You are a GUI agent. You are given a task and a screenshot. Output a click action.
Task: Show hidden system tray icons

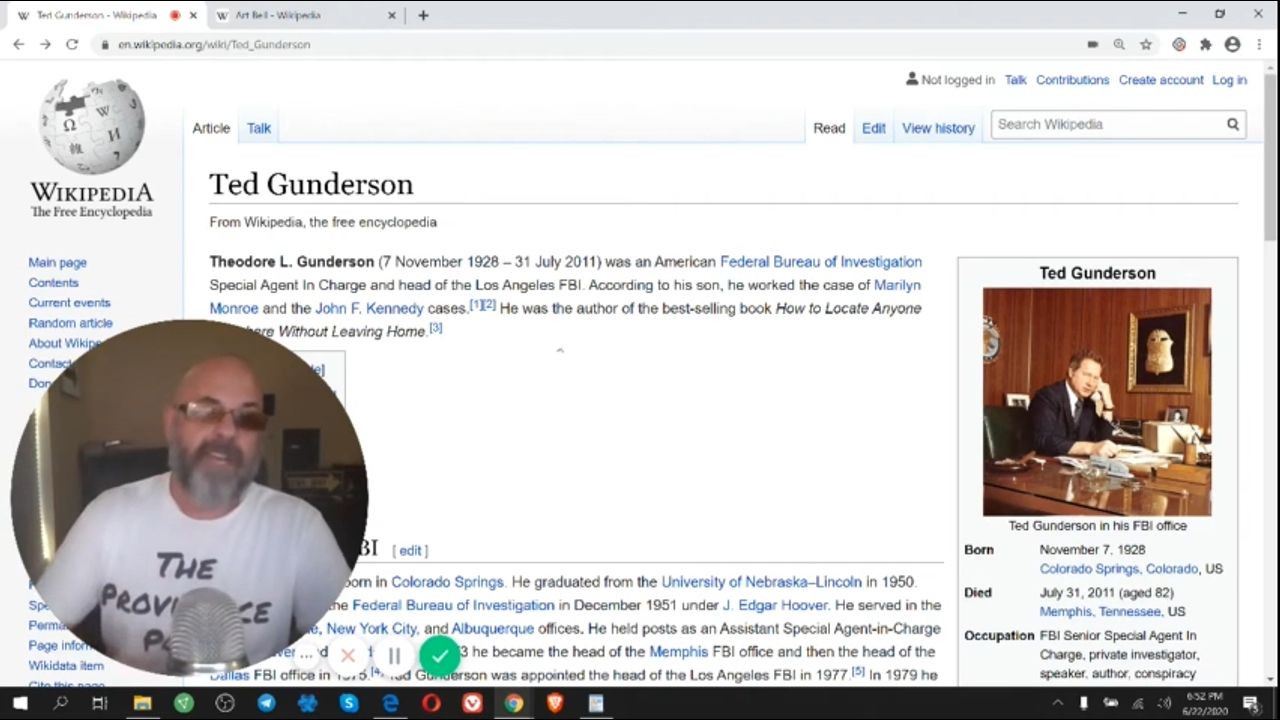1057,703
